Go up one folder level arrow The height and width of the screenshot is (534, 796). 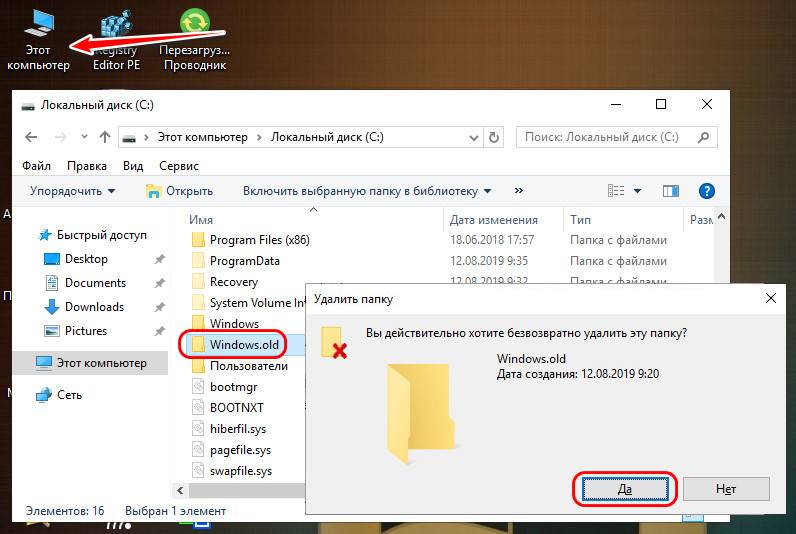(x=105, y=137)
